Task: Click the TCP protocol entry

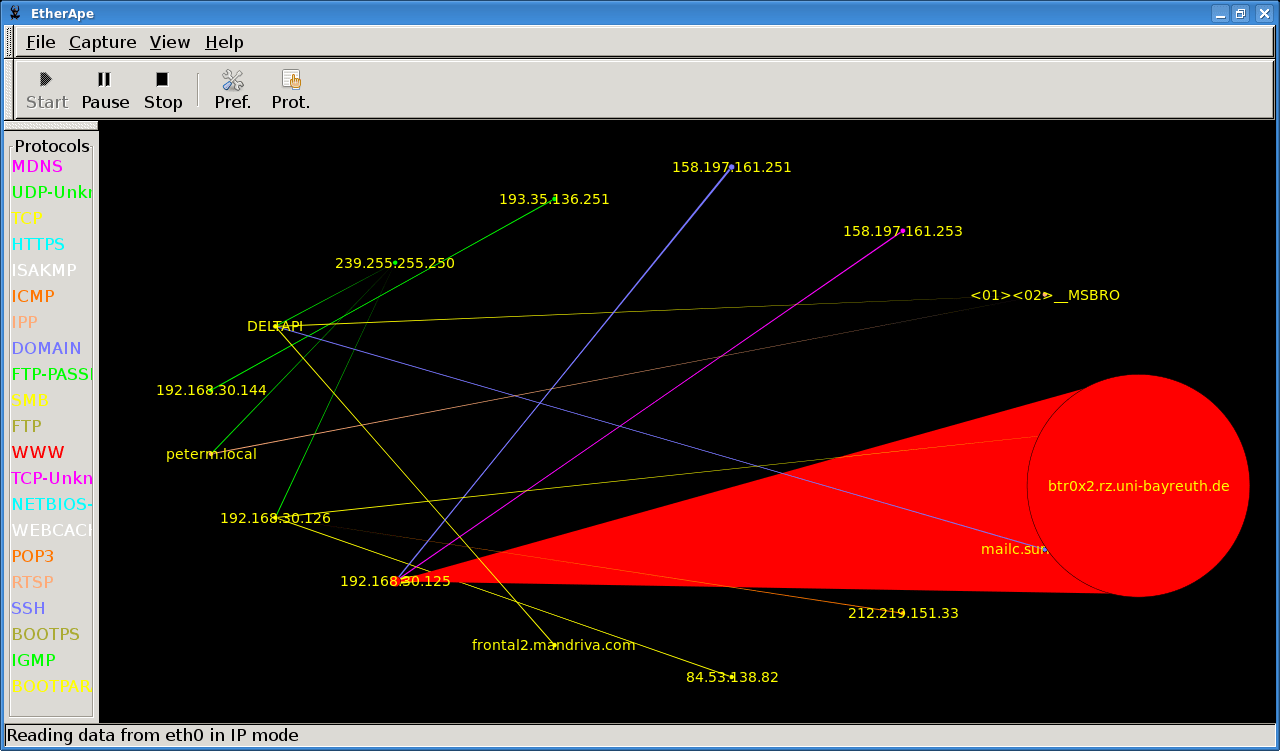Action: pyautogui.click(x=27, y=218)
